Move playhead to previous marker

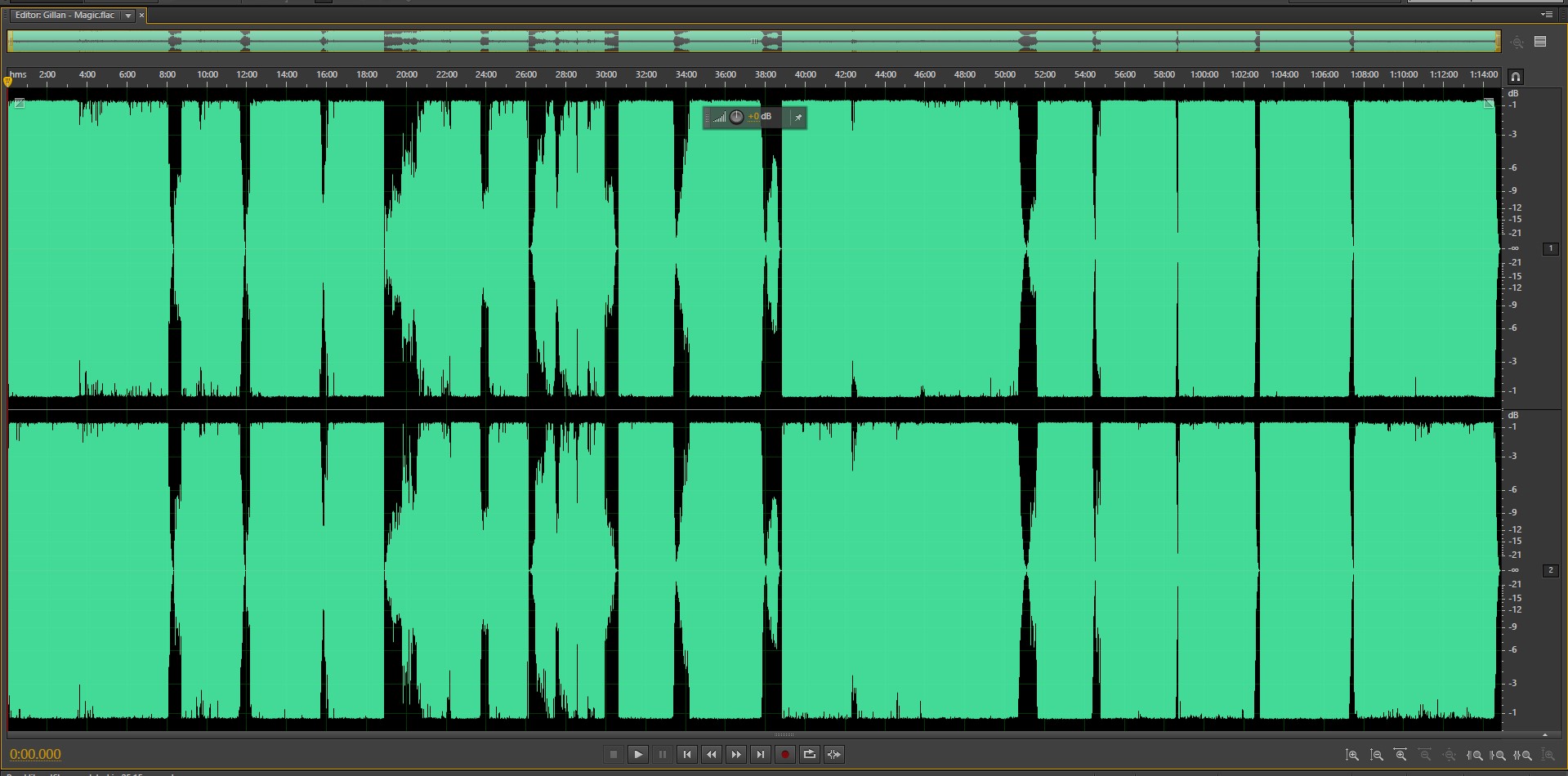(687, 754)
